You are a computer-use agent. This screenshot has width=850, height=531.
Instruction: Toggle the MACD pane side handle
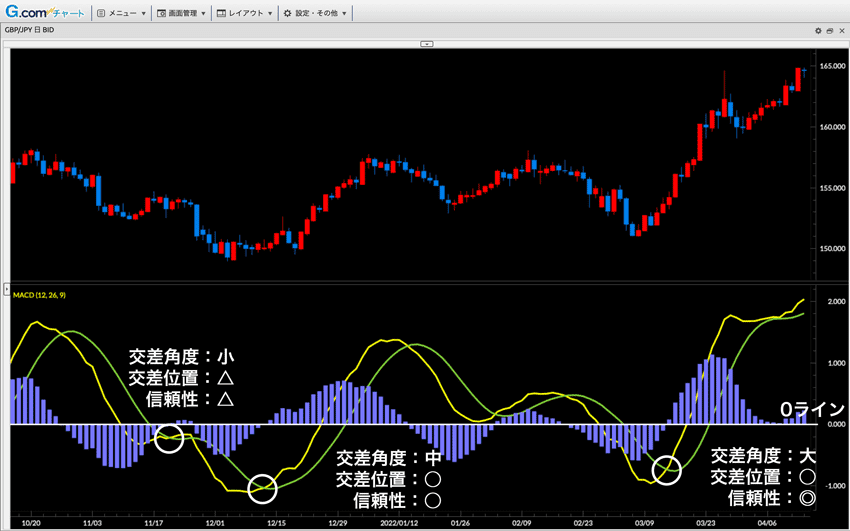coord(5,288)
